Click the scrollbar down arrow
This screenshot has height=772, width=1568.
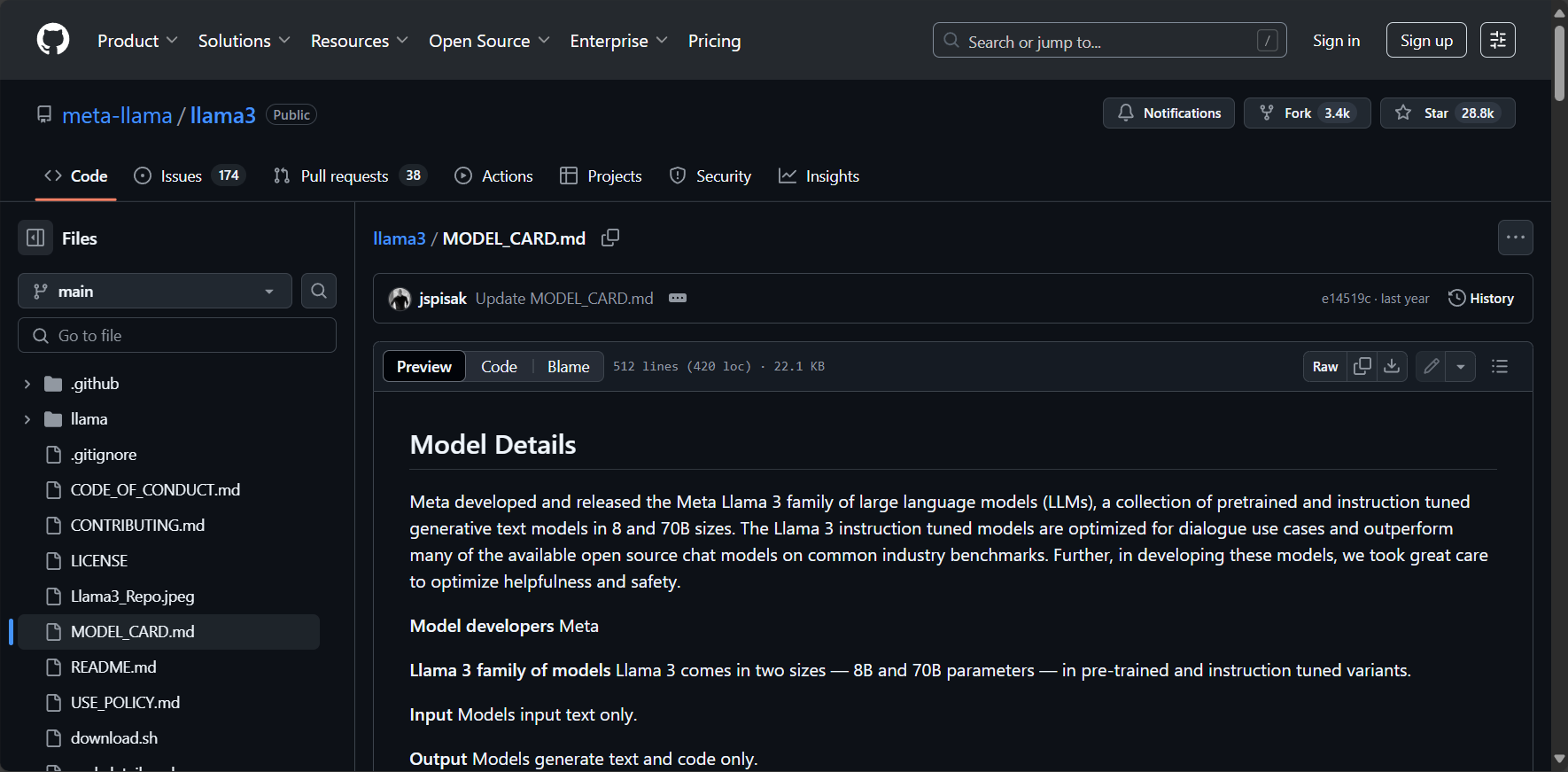click(1559, 760)
